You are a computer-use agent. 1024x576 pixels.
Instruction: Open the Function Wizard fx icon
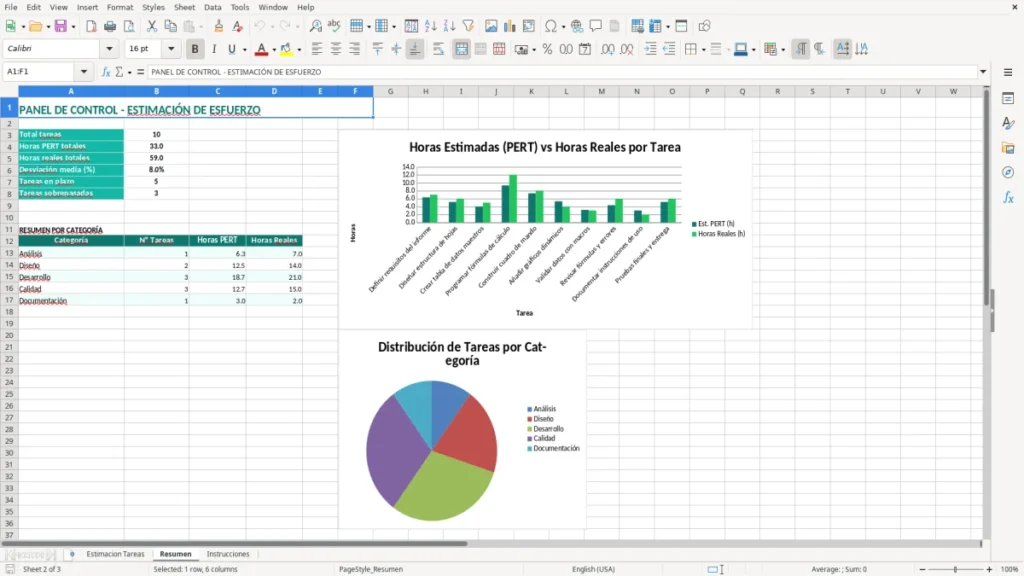tap(106, 72)
